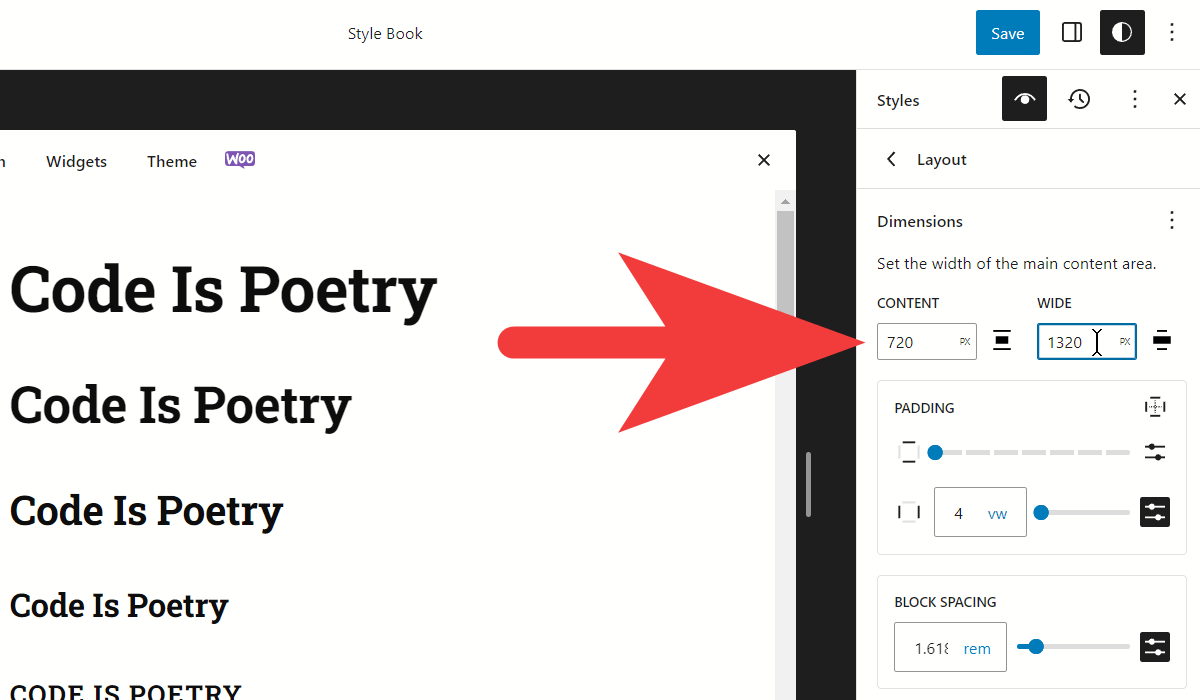Click the WooCommerce logo tab
Screen dimensions: 1200x700
tap(240, 160)
